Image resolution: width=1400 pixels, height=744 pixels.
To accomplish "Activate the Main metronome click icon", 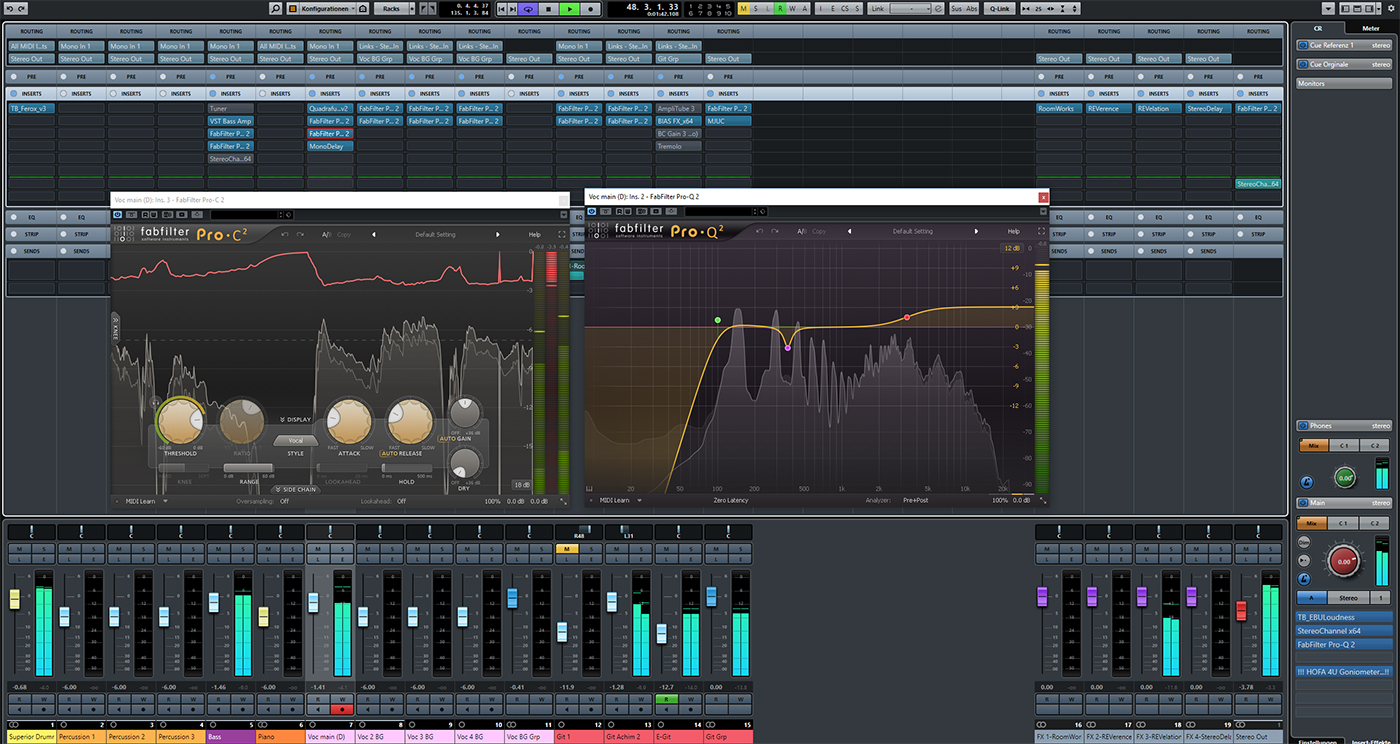I will point(1304,578).
